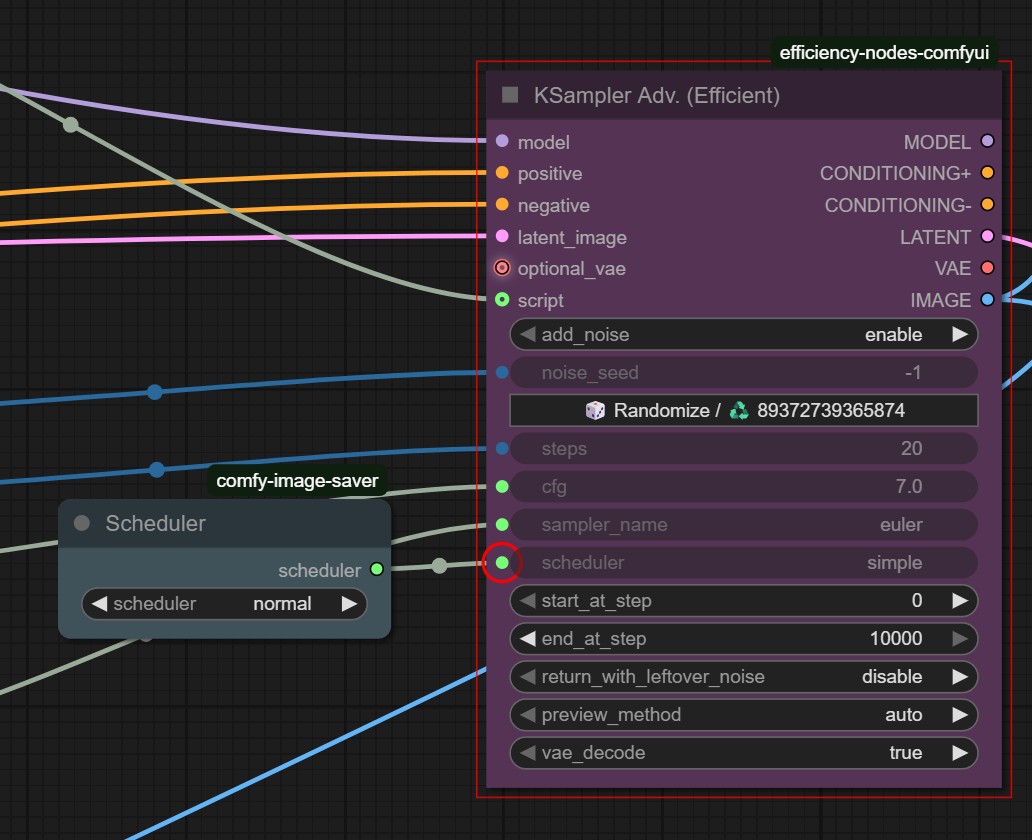Image resolution: width=1032 pixels, height=840 pixels.
Task: Click reroute dot on script wire
Action: pyautogui.click(x=71, y=124)
